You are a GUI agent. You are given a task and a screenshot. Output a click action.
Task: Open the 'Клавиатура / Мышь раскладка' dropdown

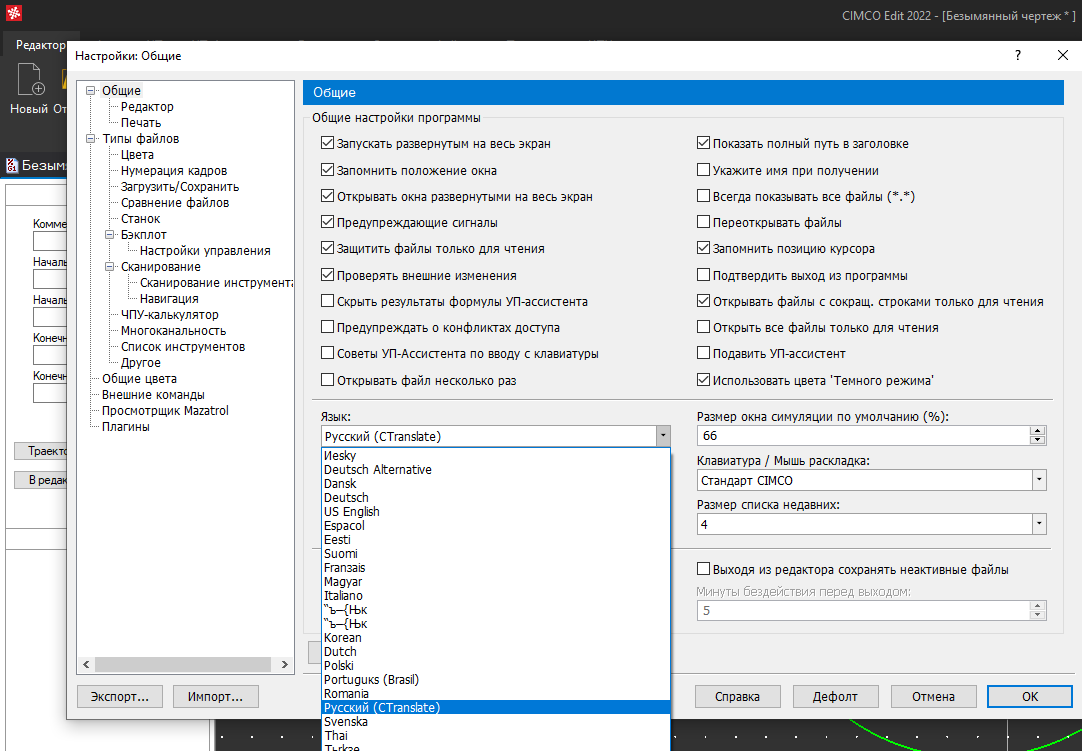click(x=1039, y=480)
